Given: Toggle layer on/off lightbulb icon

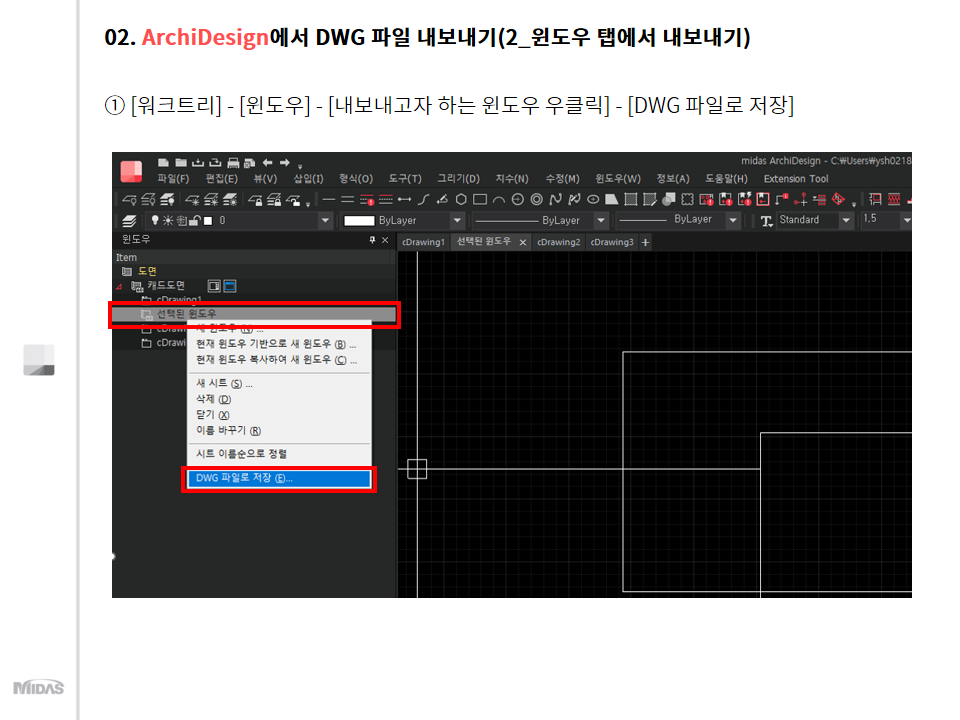Looking at the screenshot, I should click(155, 220).
